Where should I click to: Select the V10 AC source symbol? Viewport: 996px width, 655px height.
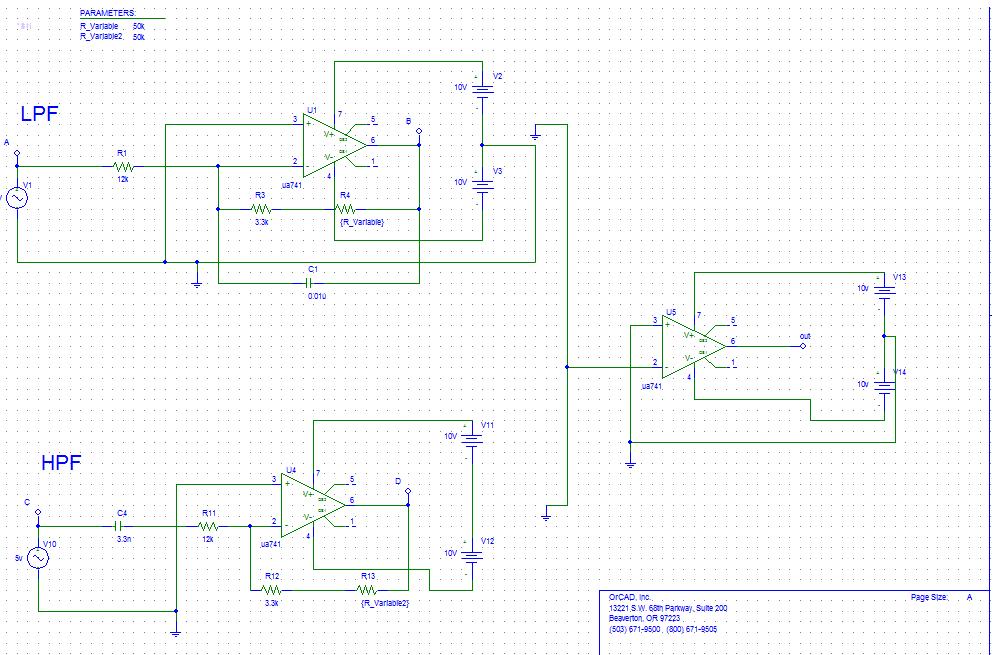click(38, 558)
